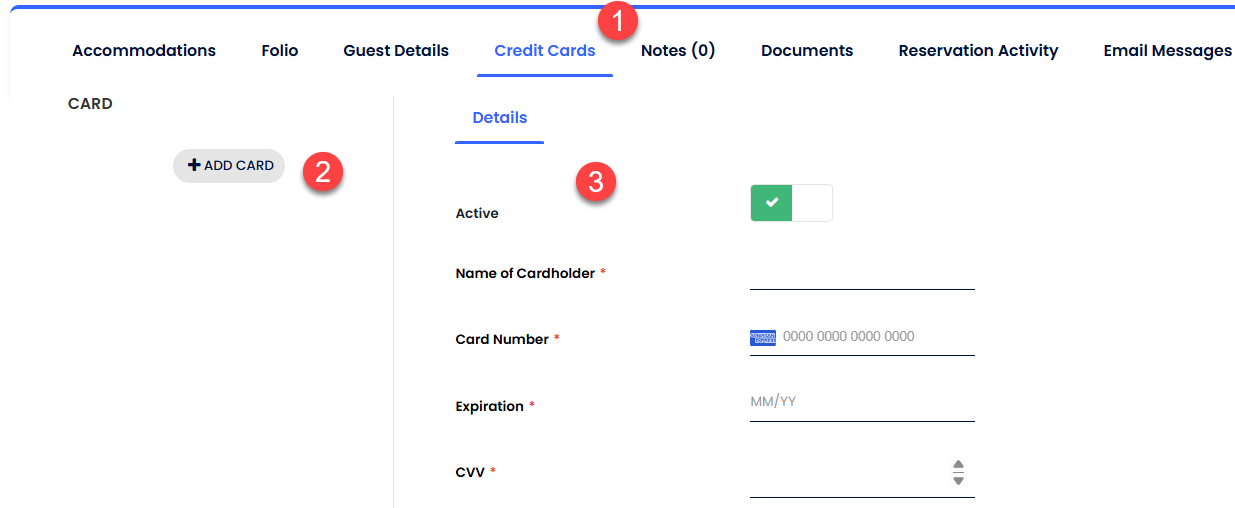Click the ADD CARD button
Image resolution: width=1235 pixels, height=508 pixels.
pos(229,166)
